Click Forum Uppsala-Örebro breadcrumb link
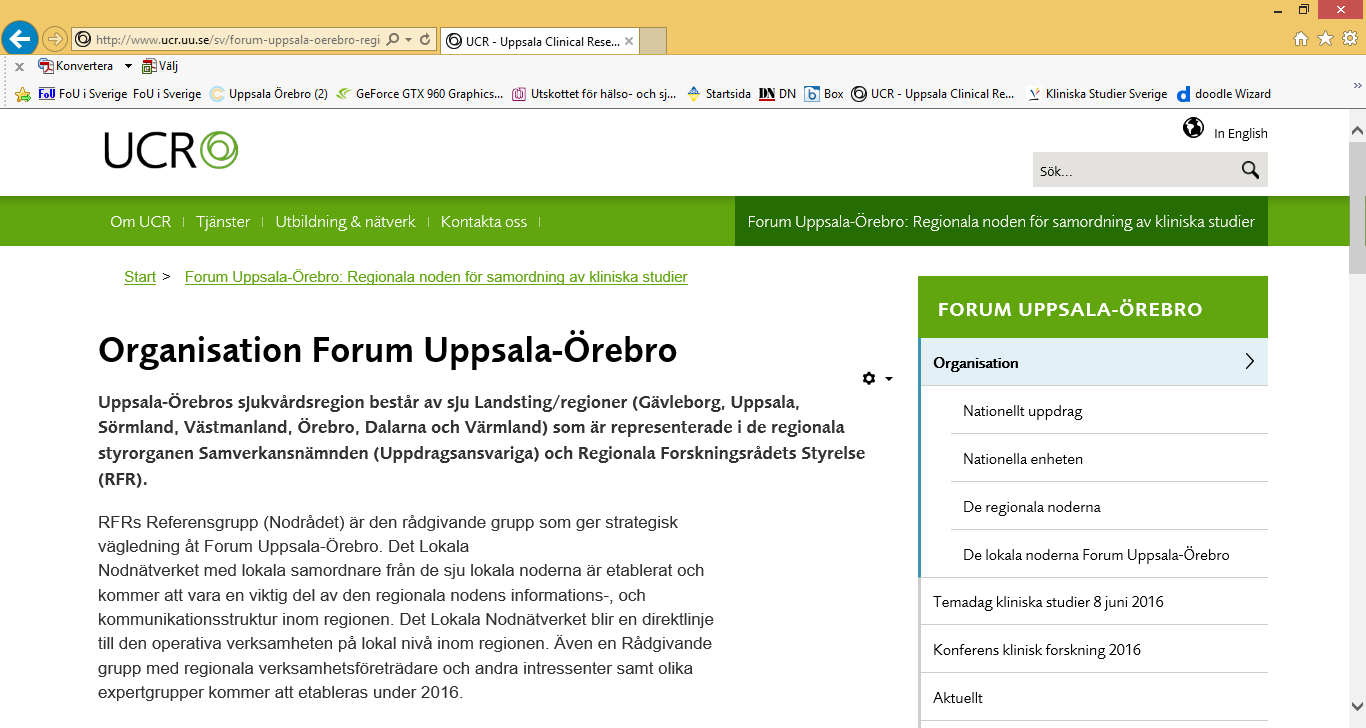This screenshot has height=728, width=1366. [436, 277]
